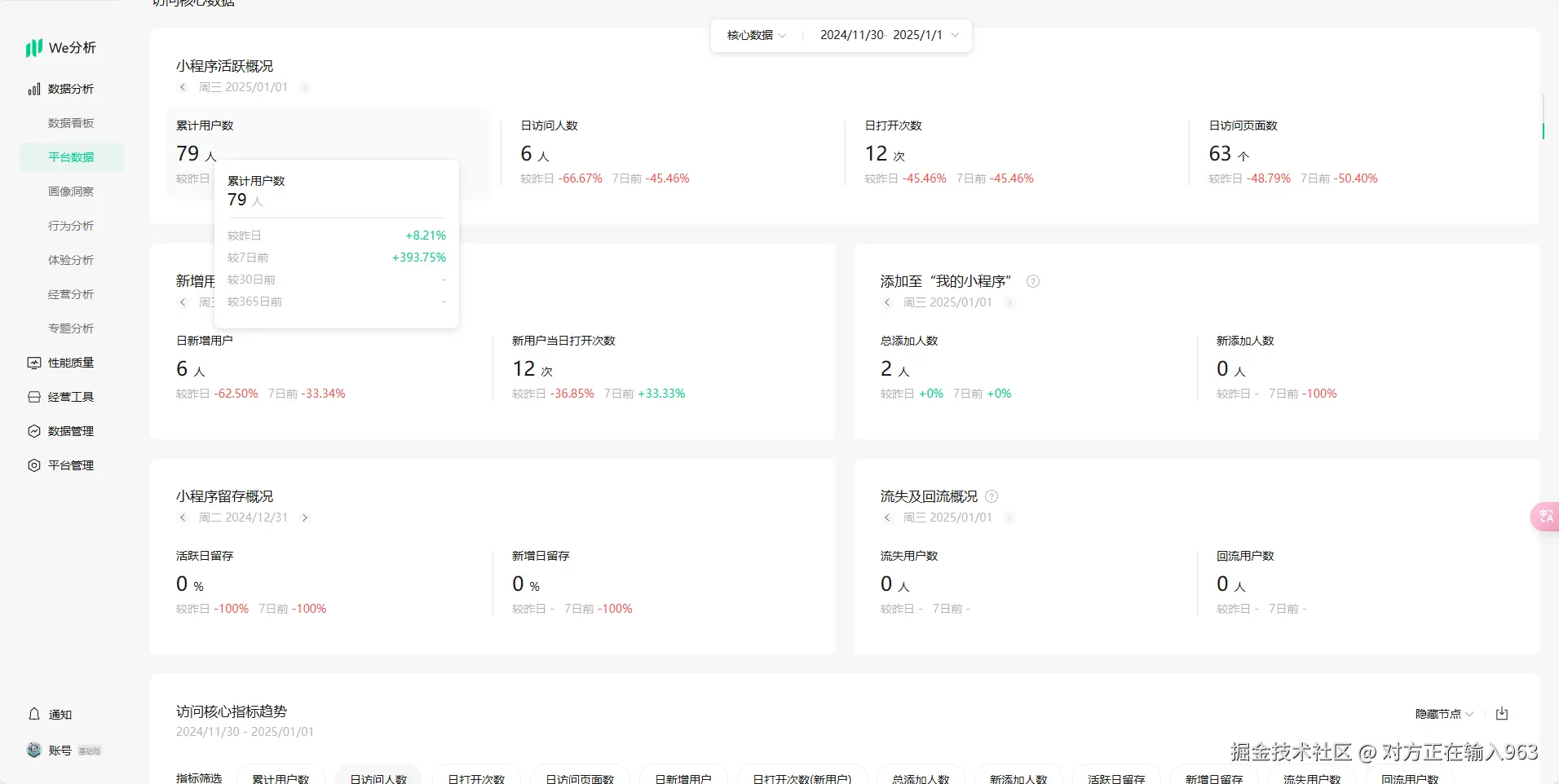Open 行为分析 in the sidebar

coord(72,226)
